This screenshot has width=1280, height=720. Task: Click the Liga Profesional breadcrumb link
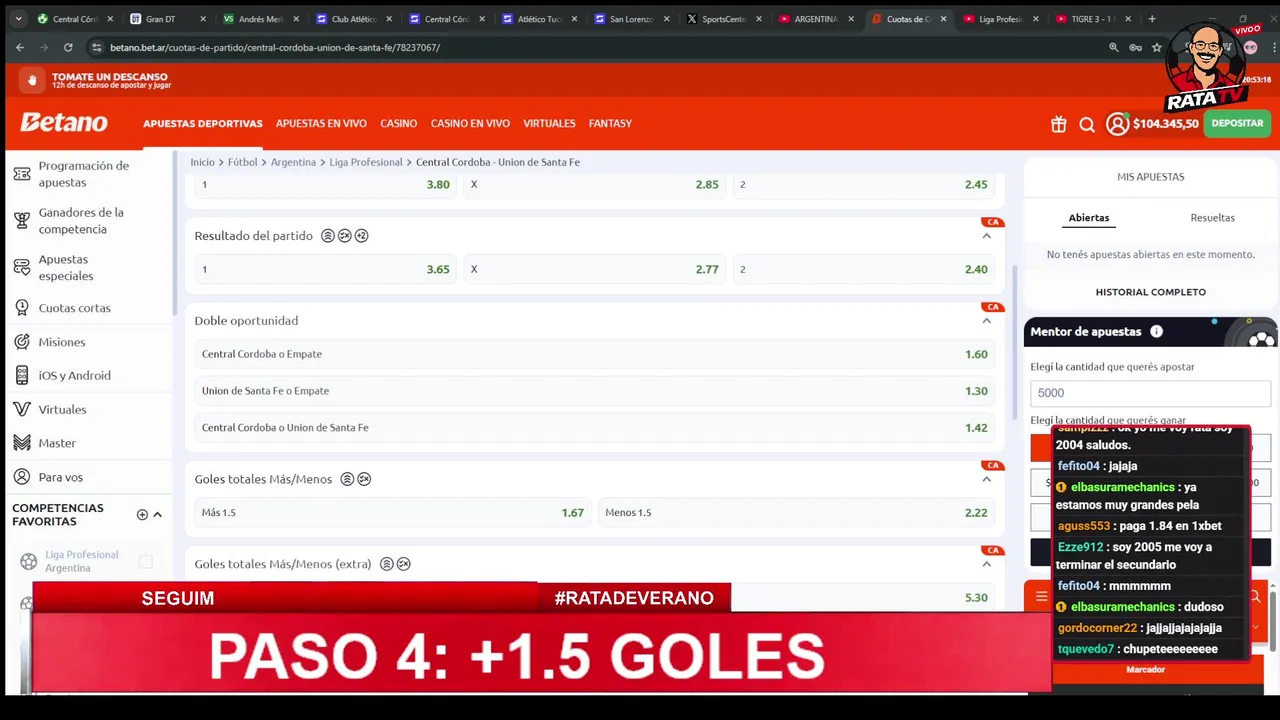366,162
